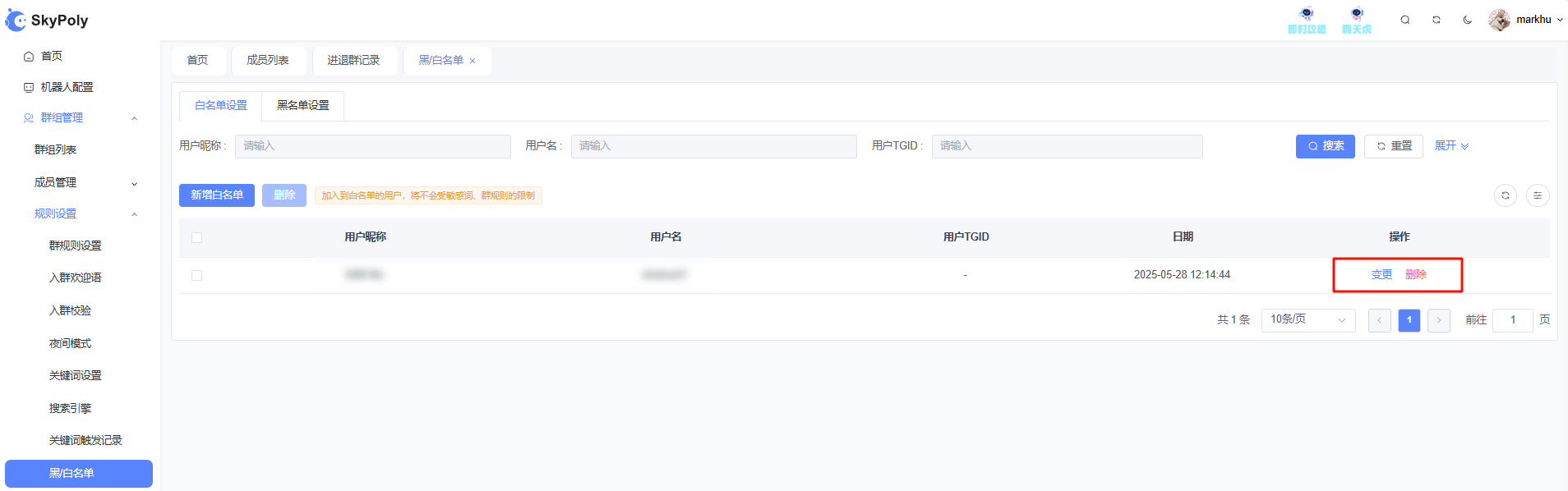Close the 黑/白名单 page tab
This screenshot has height=491, width=1568.
tap(473, 61)
